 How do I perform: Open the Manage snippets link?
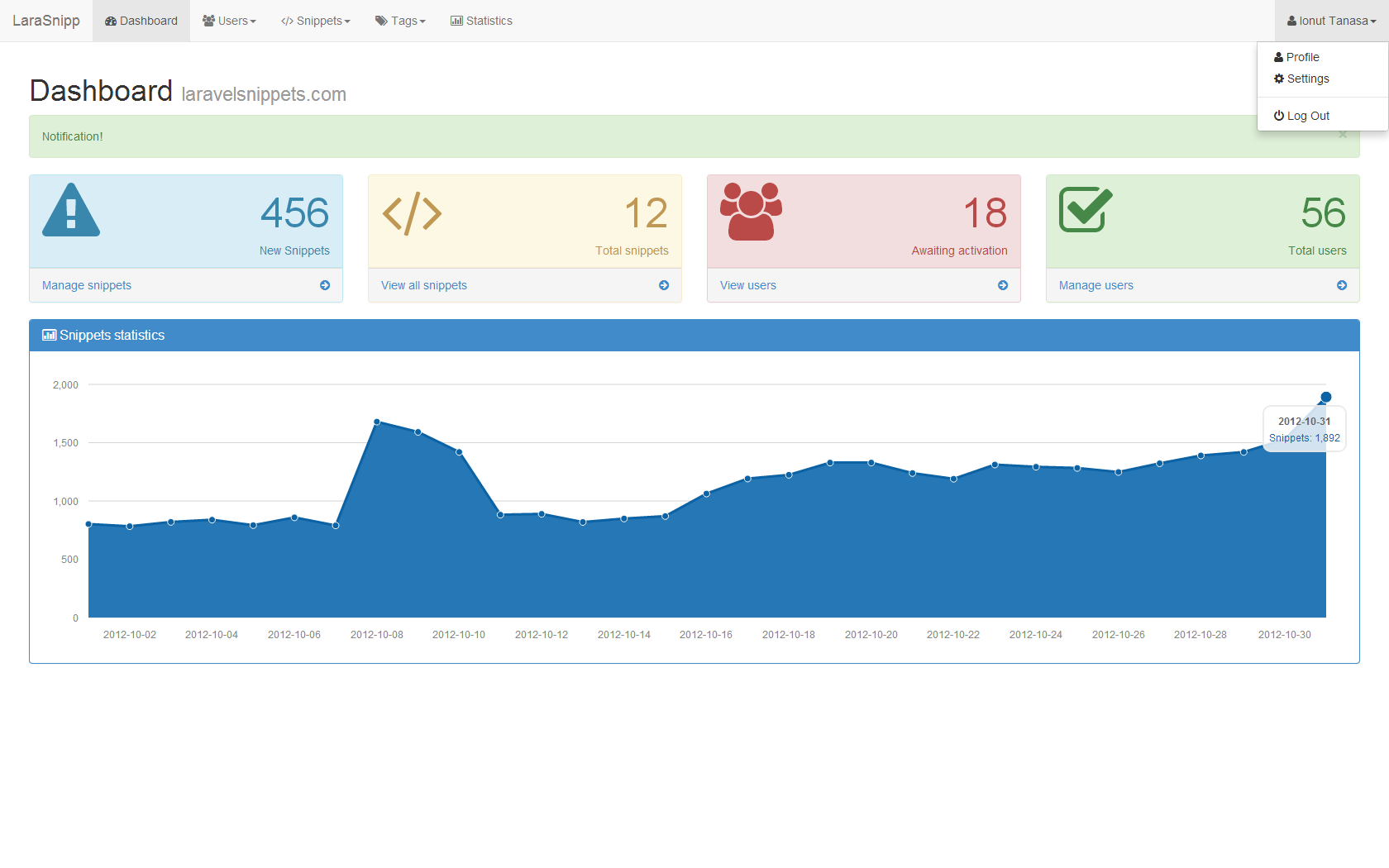tap(87, 285)
